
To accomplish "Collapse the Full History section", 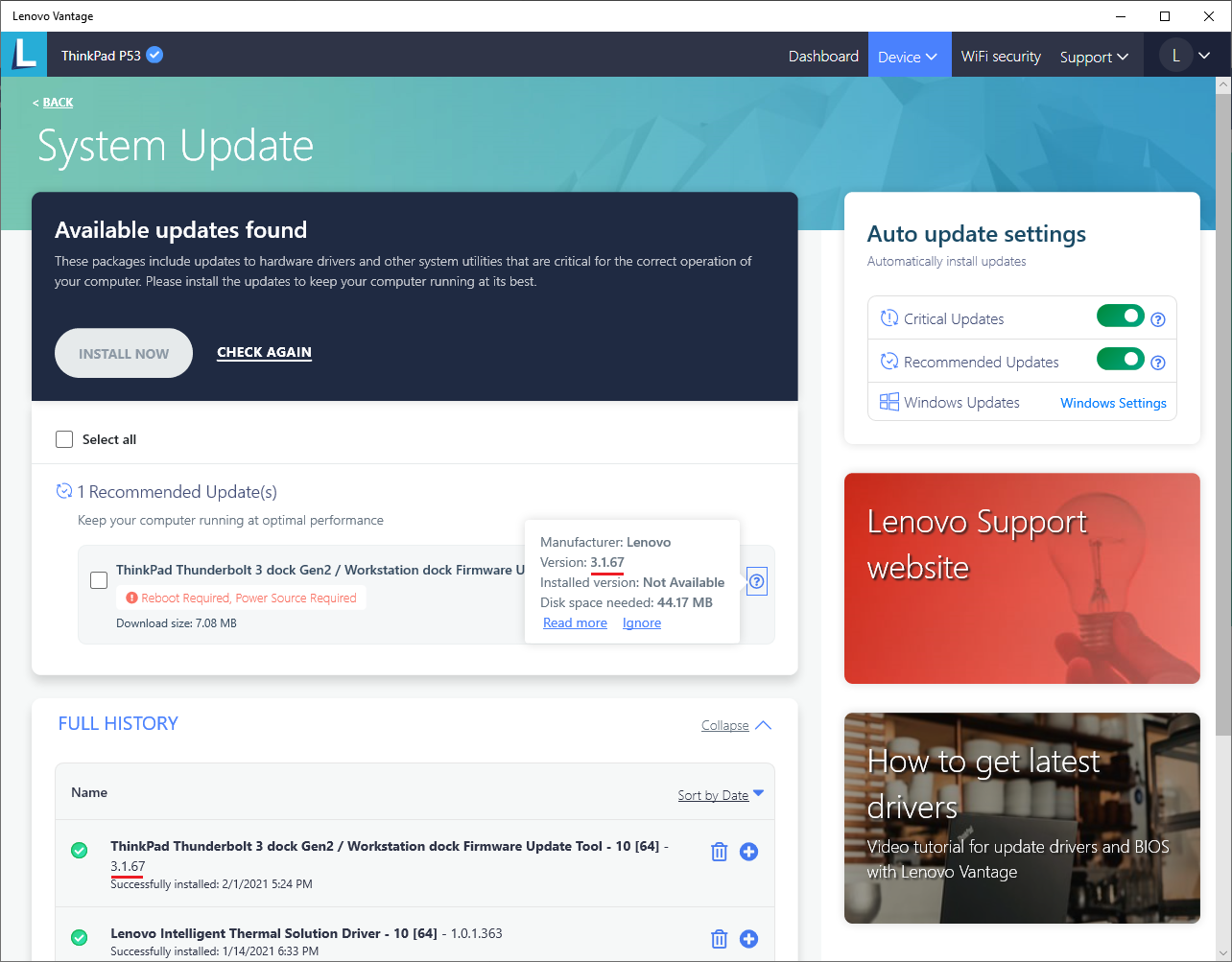I will click(736, 725).
